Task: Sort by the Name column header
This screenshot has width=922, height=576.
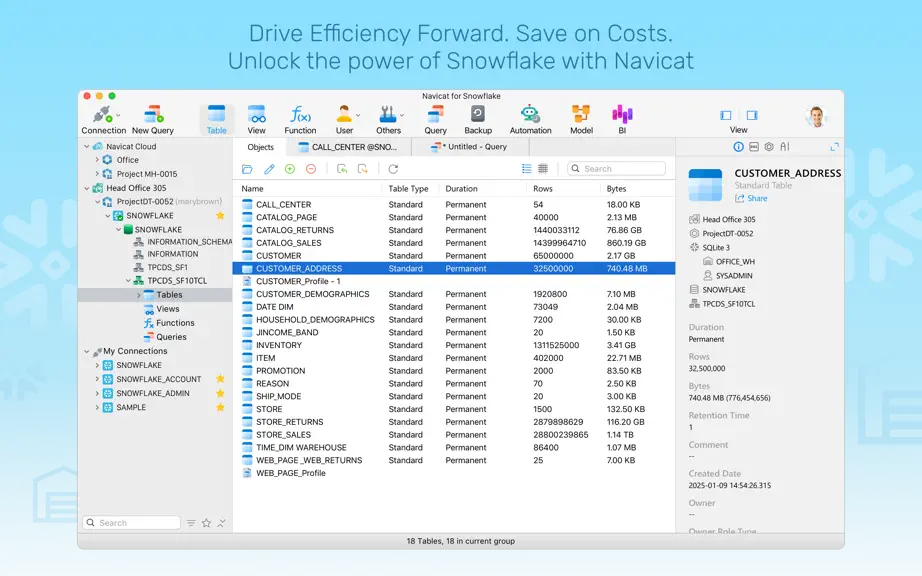Action: (x=252, y=189)
